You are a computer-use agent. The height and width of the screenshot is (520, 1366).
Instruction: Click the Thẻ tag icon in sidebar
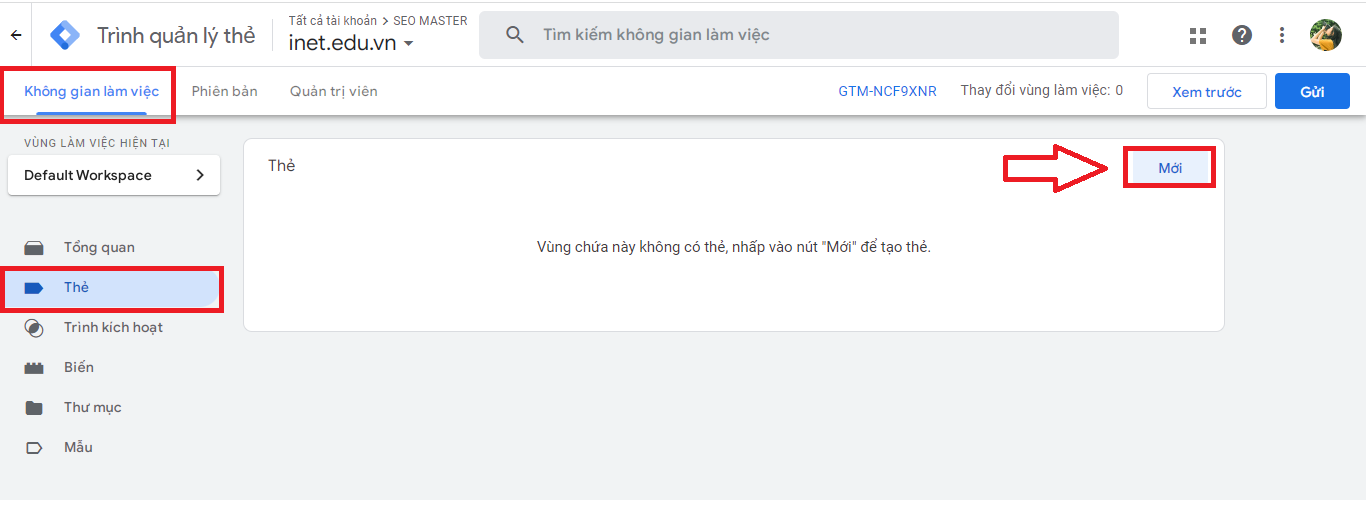coord(34,288)
